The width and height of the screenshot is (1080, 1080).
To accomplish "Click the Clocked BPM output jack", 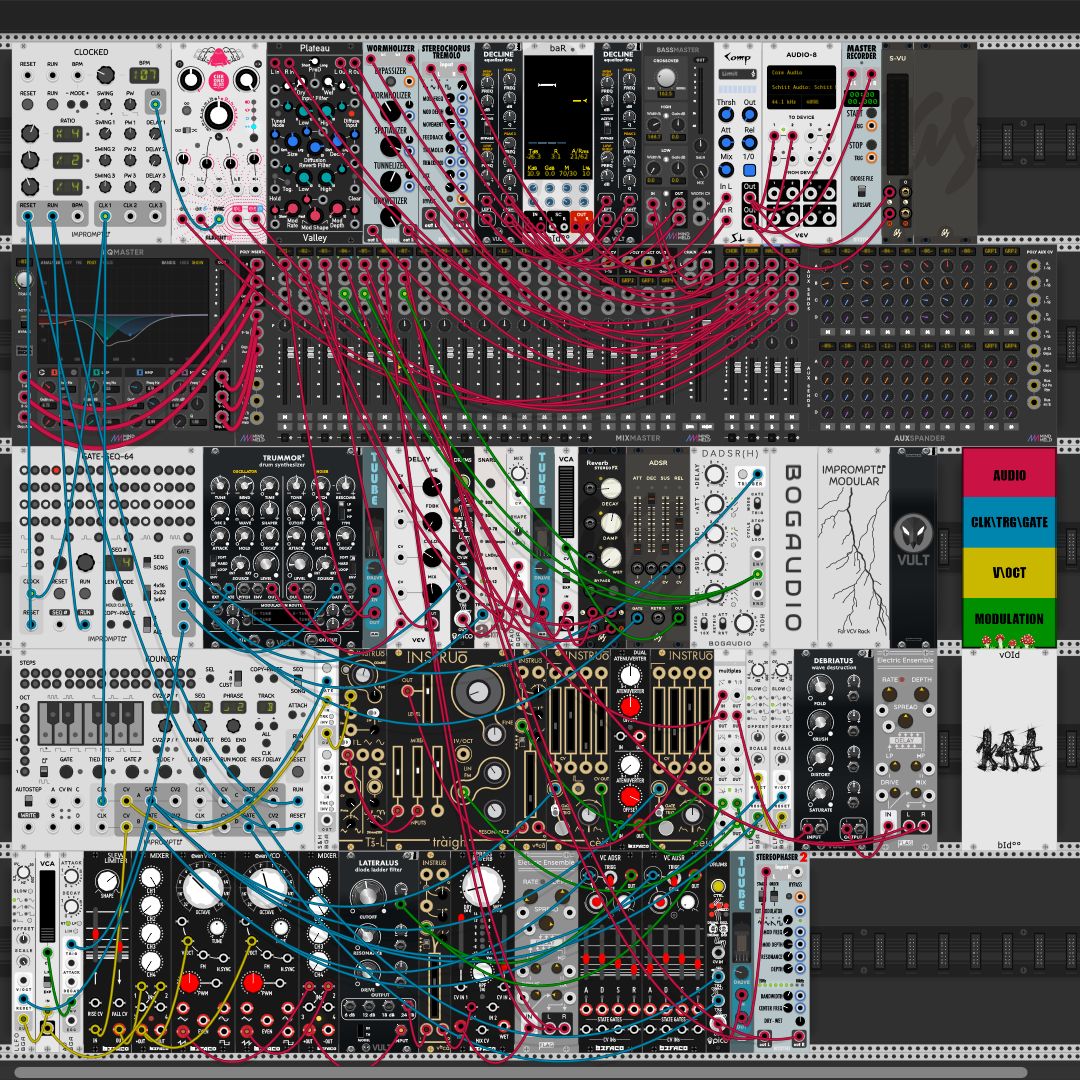I will (x=77, y=216).
